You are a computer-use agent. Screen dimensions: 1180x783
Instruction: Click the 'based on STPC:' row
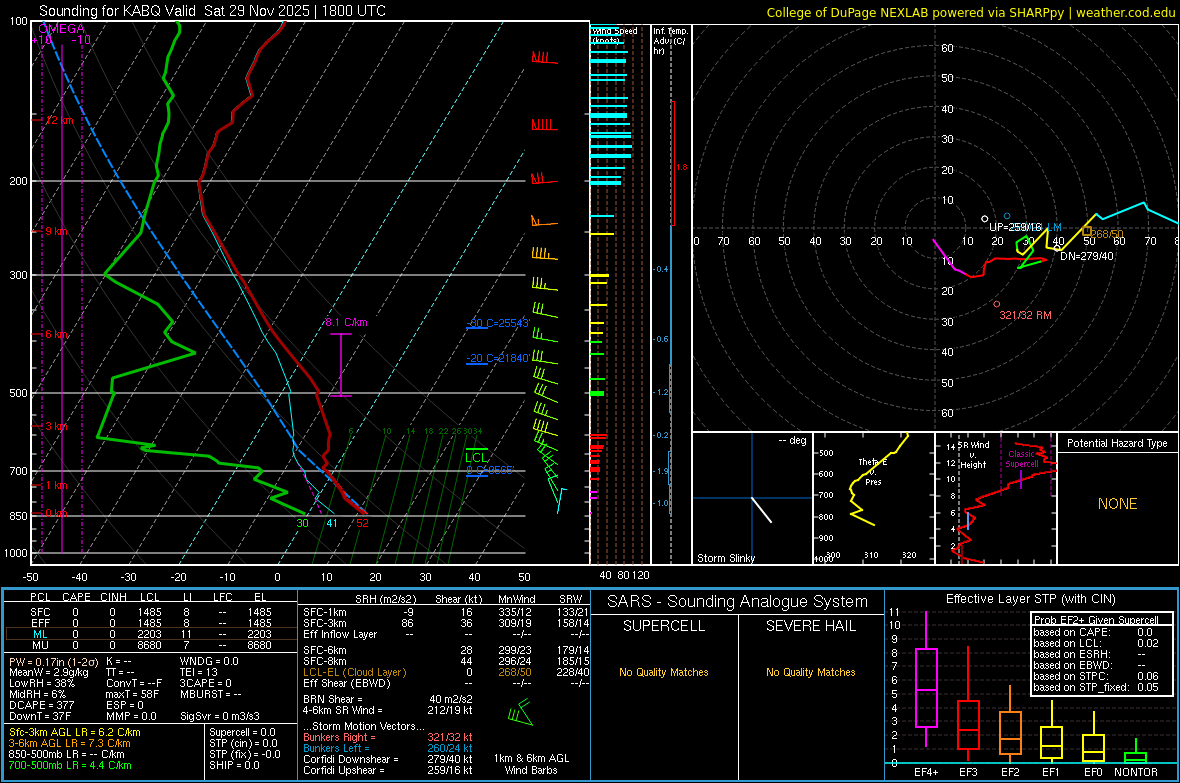1096,676
